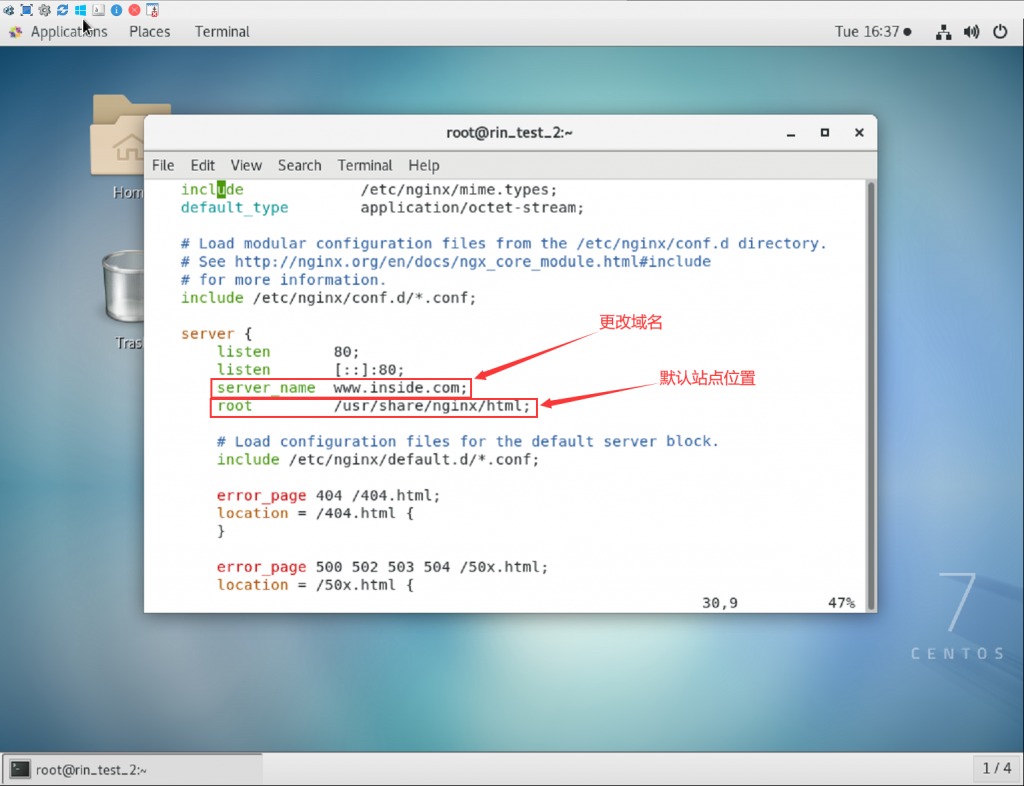1024x786 pixels.
Task: Click the terminal vertical scrollbar
Action: (x=870, y=390)
